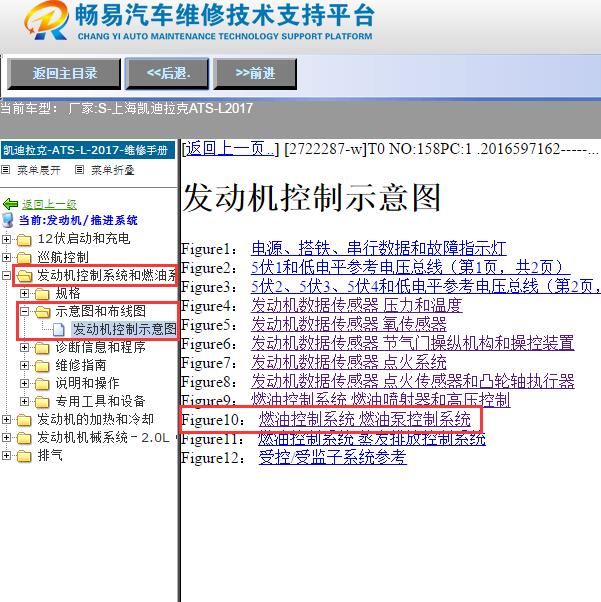Screen dimensions: 601x602
Task: Select 巡航控制 in the tree
Action: (63, 257)
